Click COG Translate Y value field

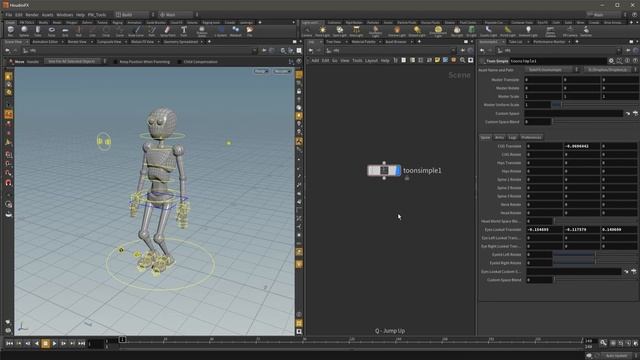pos(582,146)
